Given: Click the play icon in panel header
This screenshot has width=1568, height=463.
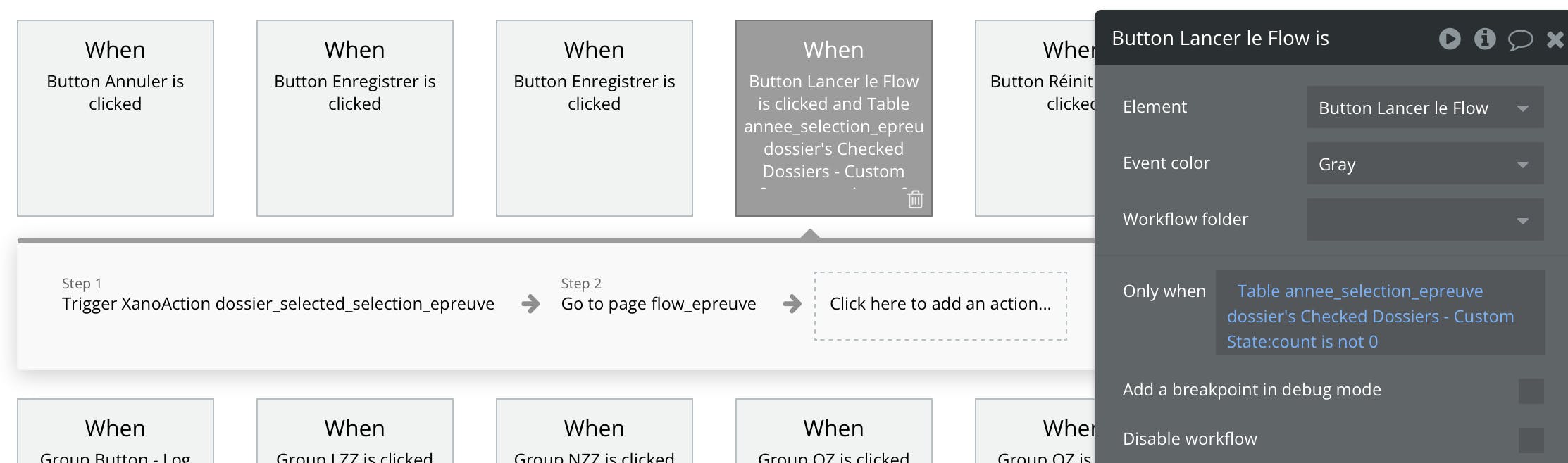Looking at the screenshot, I should coord(1449,39).
